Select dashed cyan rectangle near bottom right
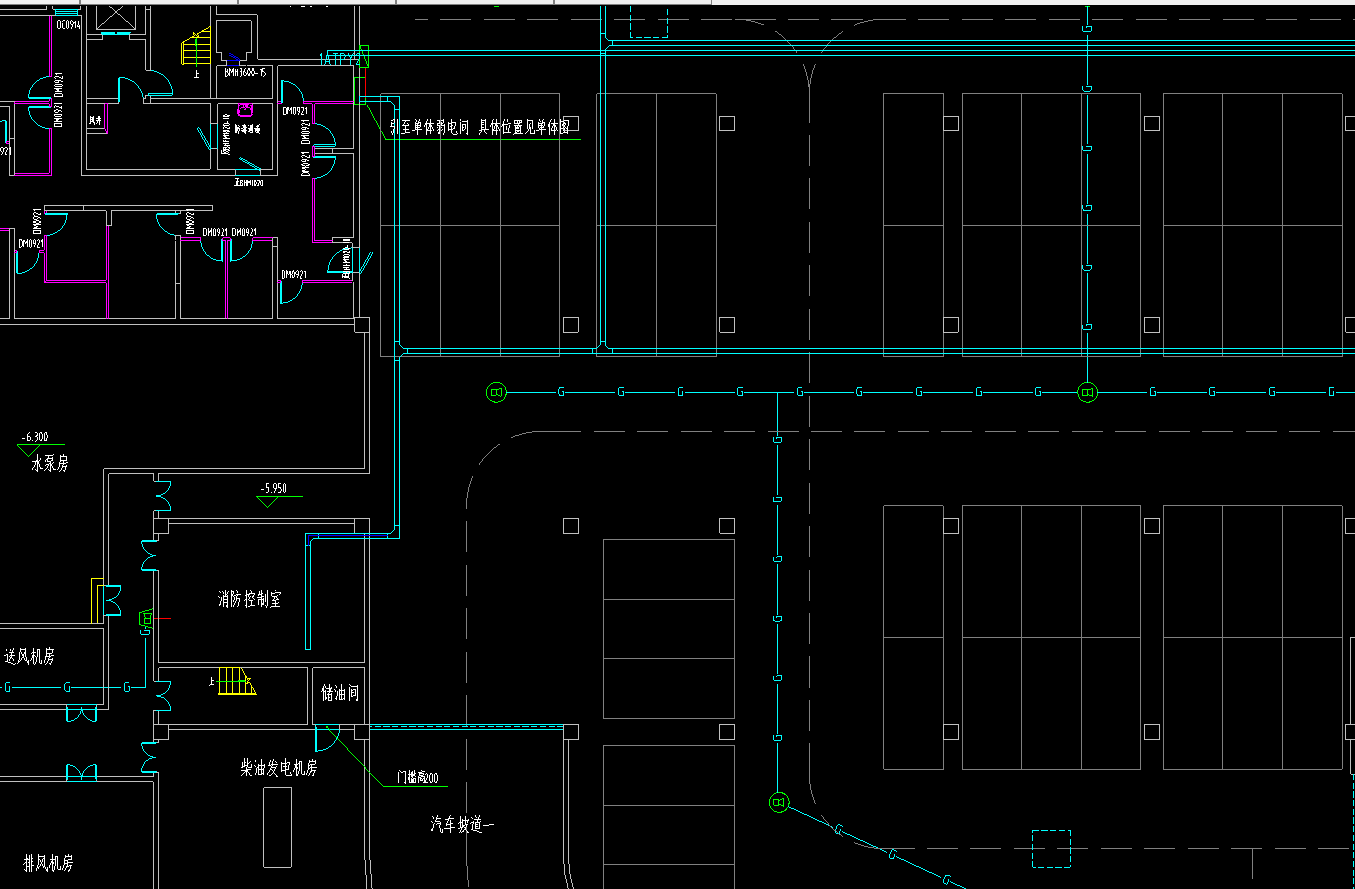This screenshot has width=1355, height=889. pos(1052,848)
